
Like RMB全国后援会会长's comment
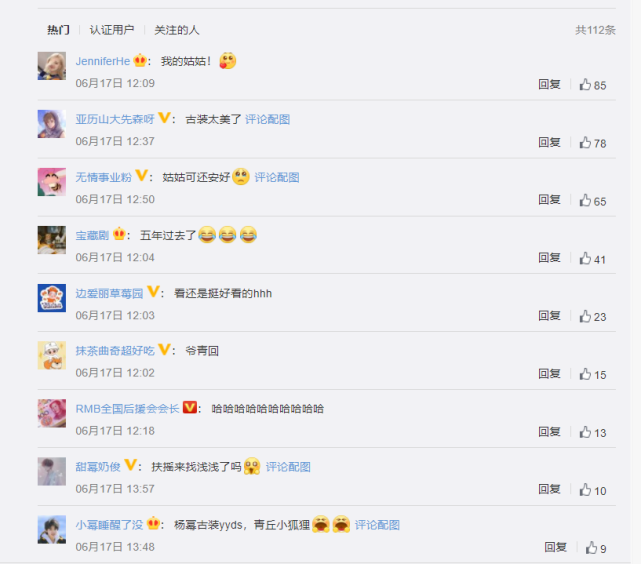(585, 432)
